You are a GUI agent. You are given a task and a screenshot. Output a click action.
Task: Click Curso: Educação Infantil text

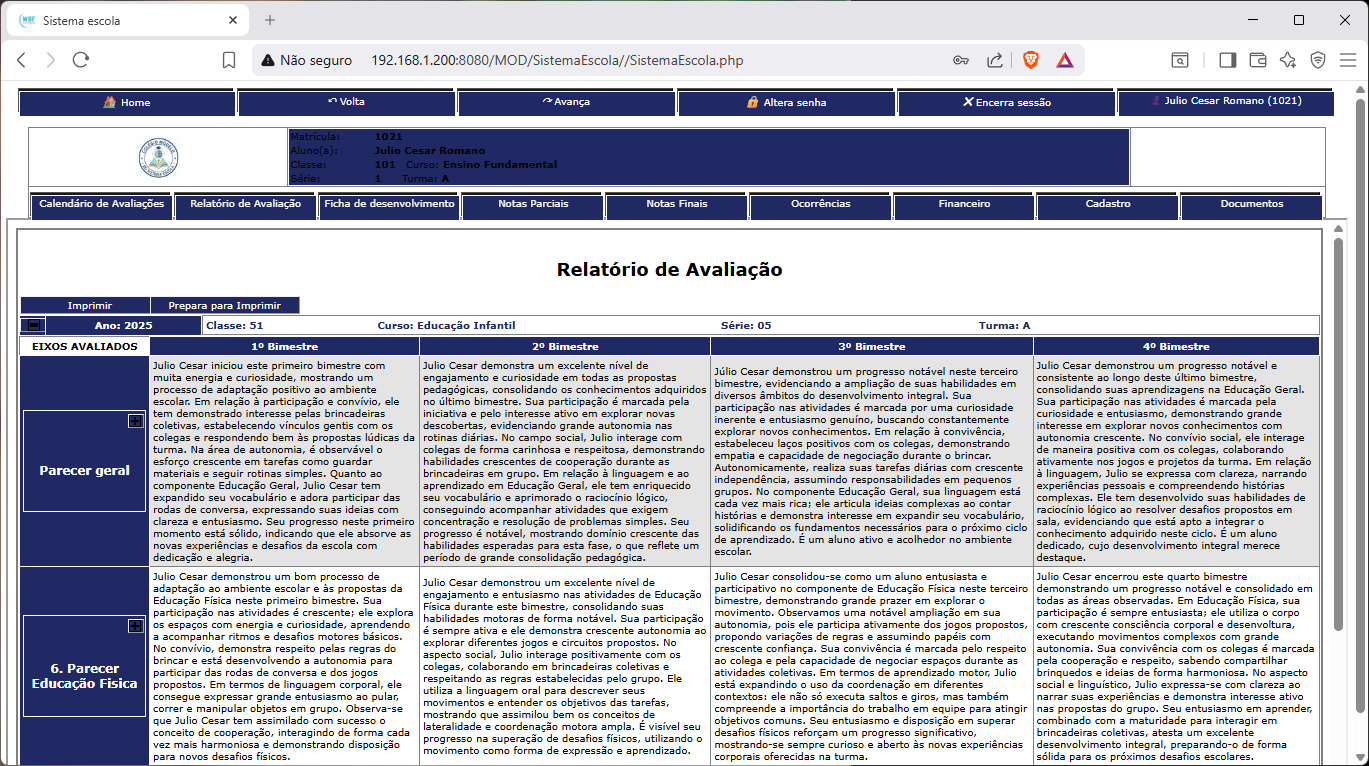446,325
